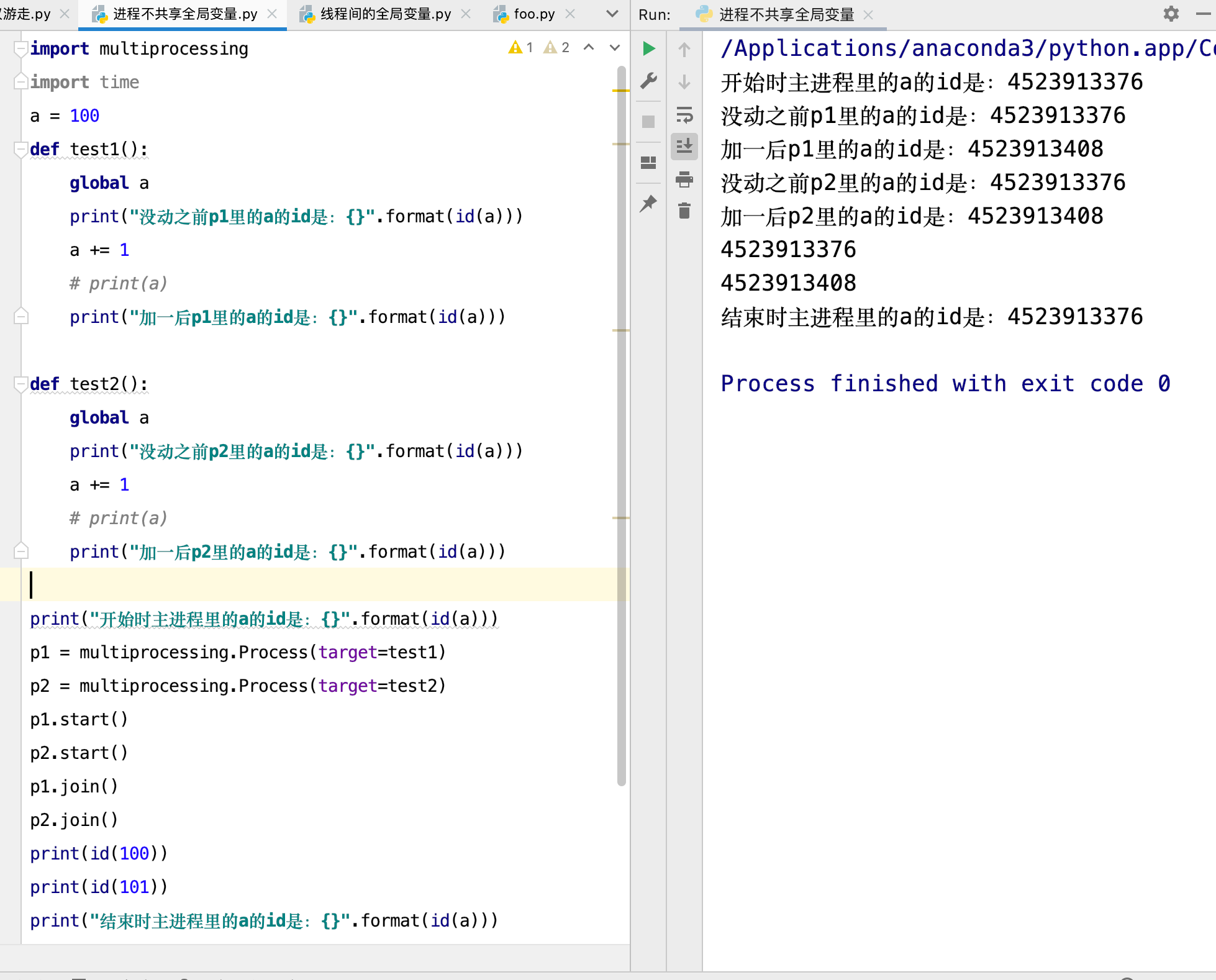Click the yellow warning inspection indicator
The image size is (1216, 980).
[x=516, y=47]
